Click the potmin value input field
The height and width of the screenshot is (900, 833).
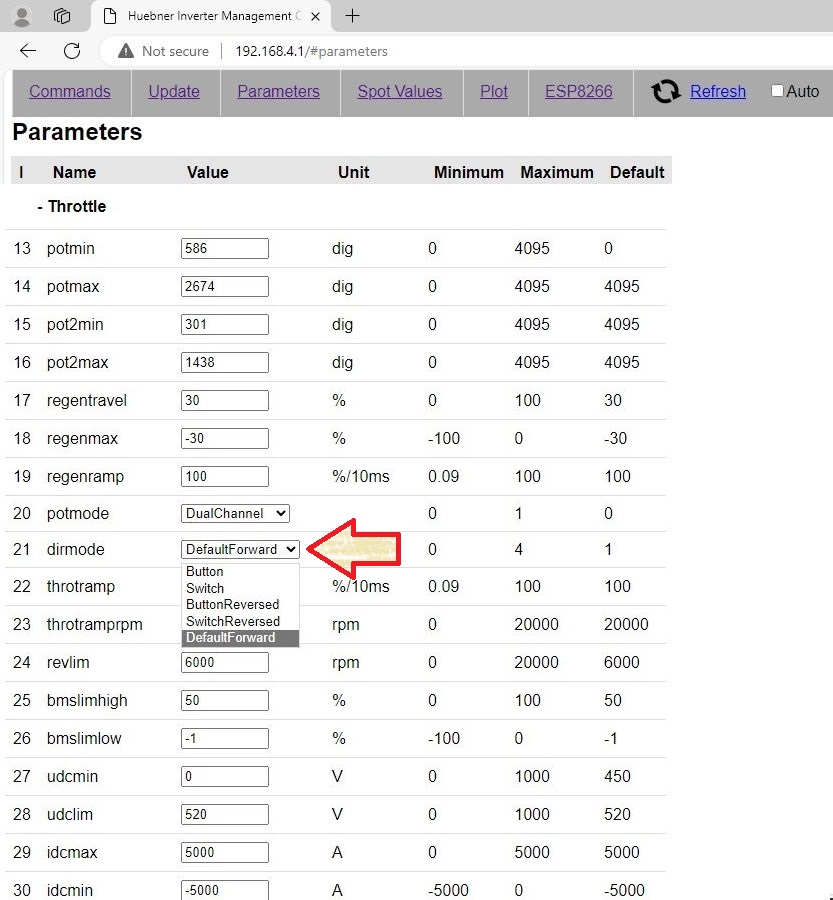click(x=225, y=248)
